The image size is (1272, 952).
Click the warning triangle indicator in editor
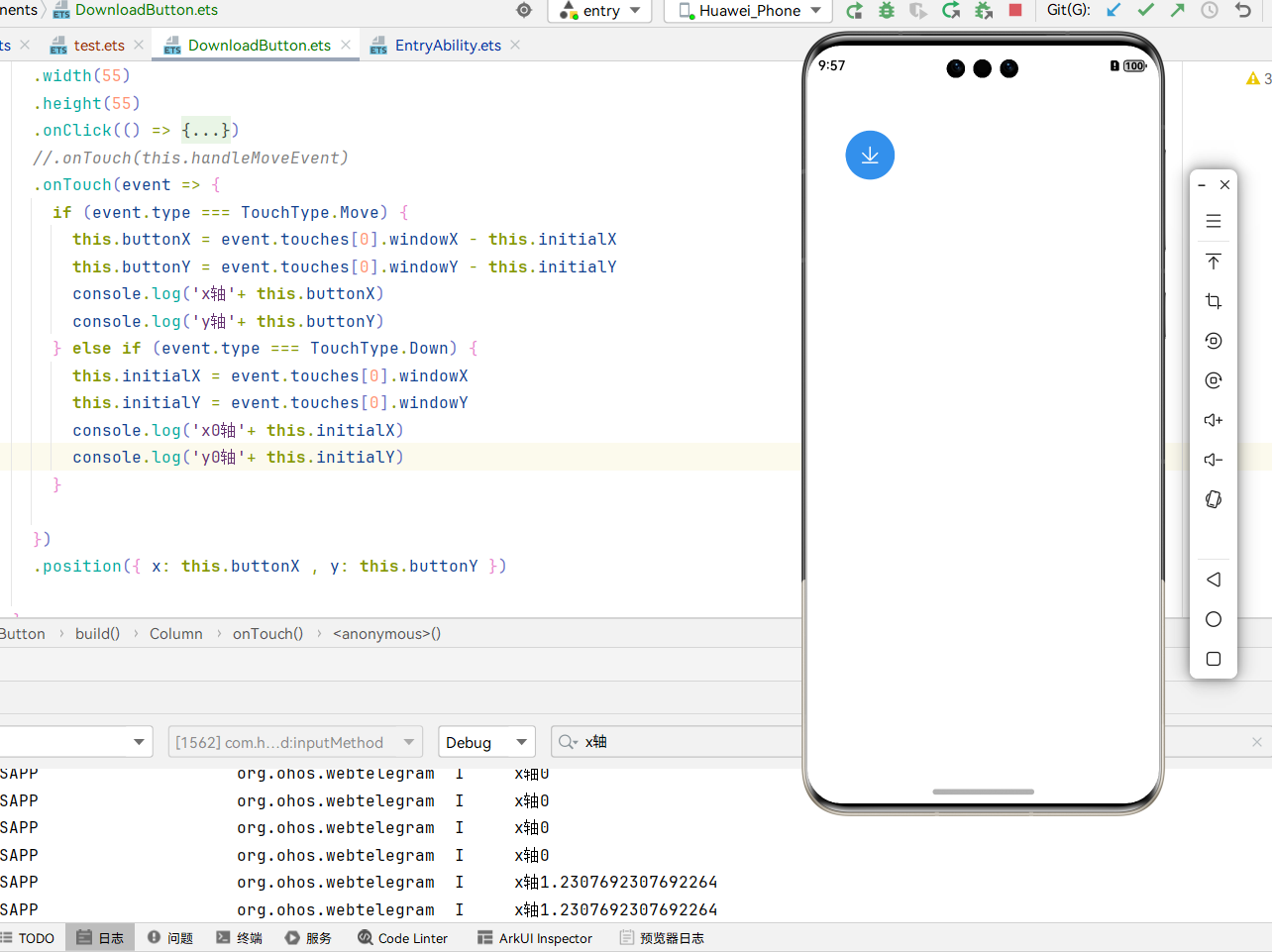click(x=1253, y=78)
